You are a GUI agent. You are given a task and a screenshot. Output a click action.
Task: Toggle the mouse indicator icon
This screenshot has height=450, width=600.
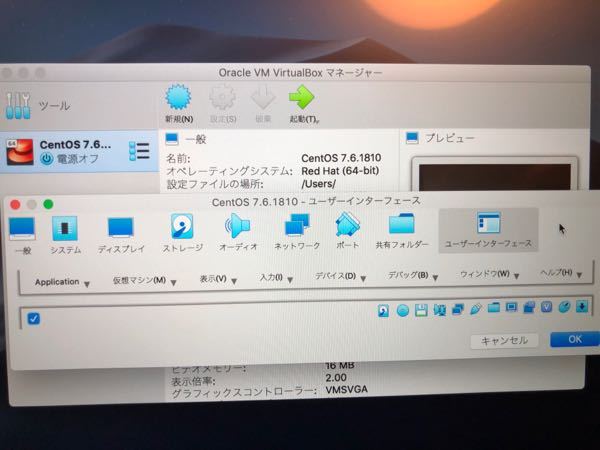[564, 307]
